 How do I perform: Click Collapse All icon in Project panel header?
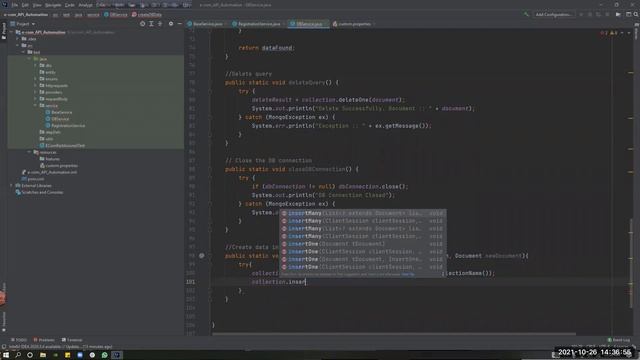[160, 24]
